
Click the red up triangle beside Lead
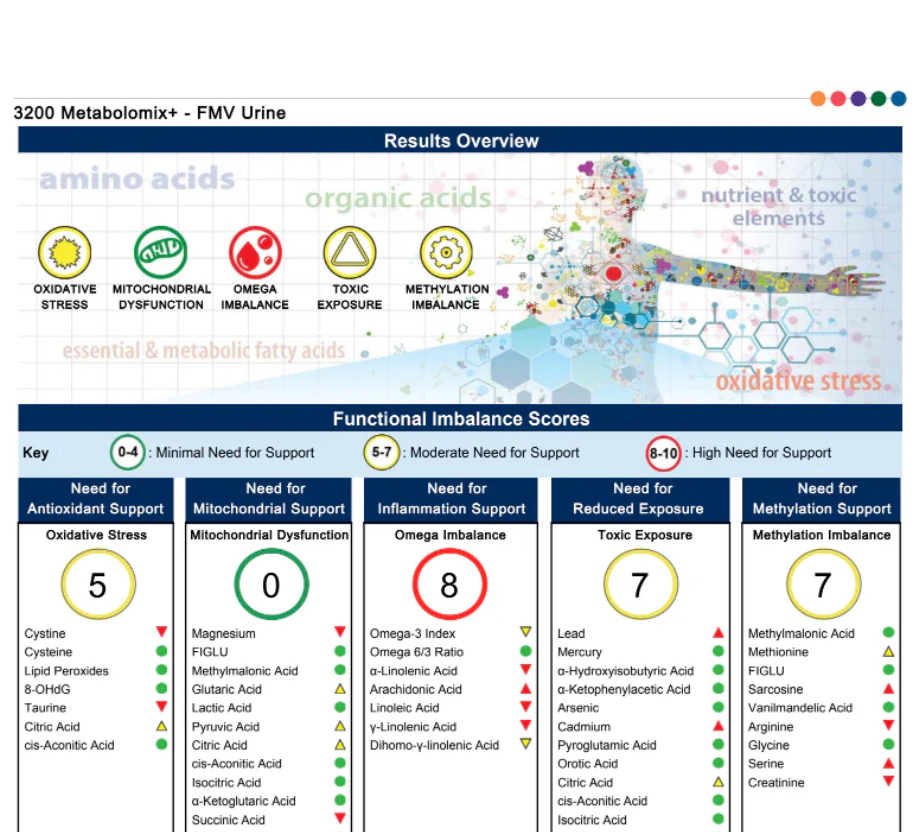(718, 633)
